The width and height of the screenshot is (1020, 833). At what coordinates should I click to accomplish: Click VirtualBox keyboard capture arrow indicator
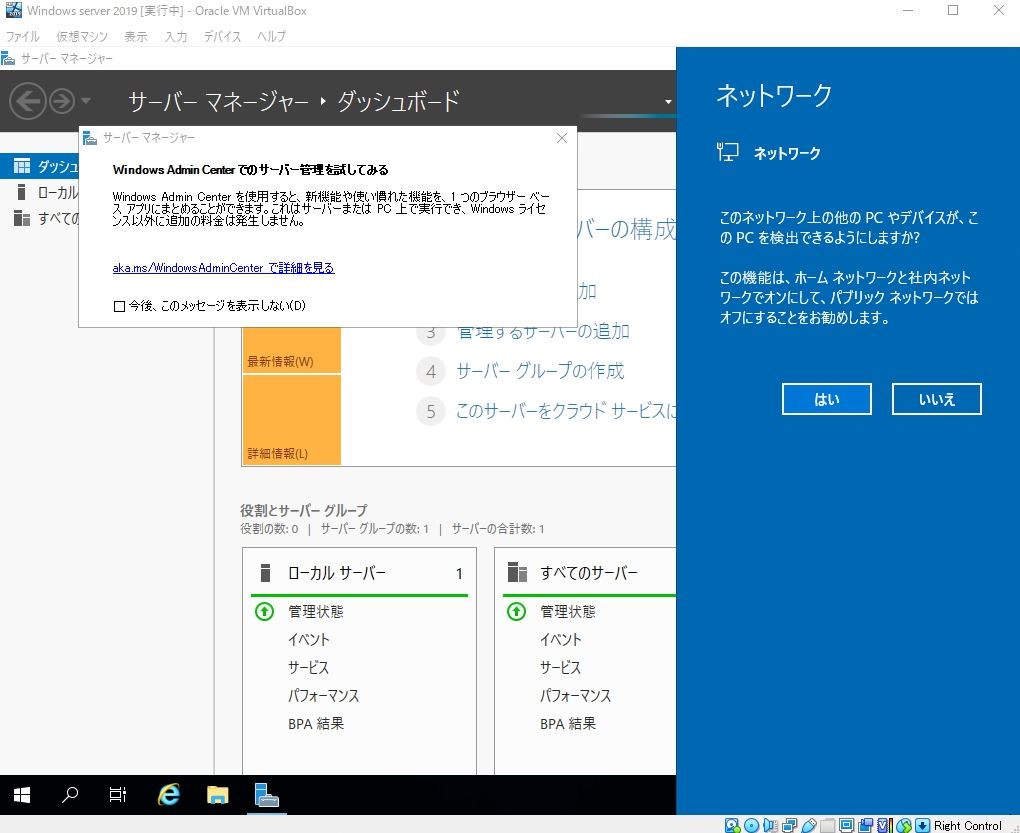click(x=922, y=825)
